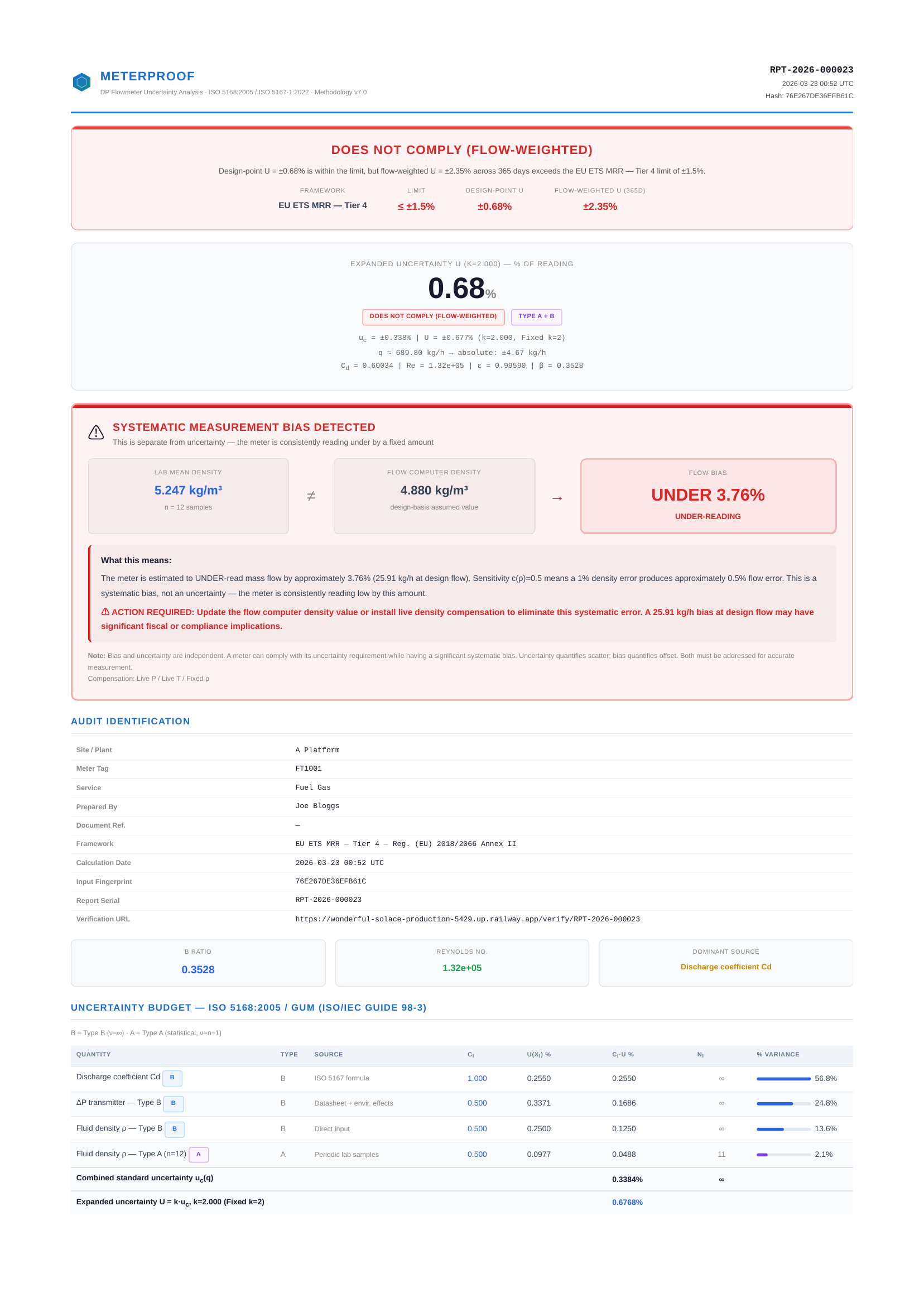Viewport: 924px width, 1307px height.
Task: Click the SOURCE column header
Action: click(329, 1054)
